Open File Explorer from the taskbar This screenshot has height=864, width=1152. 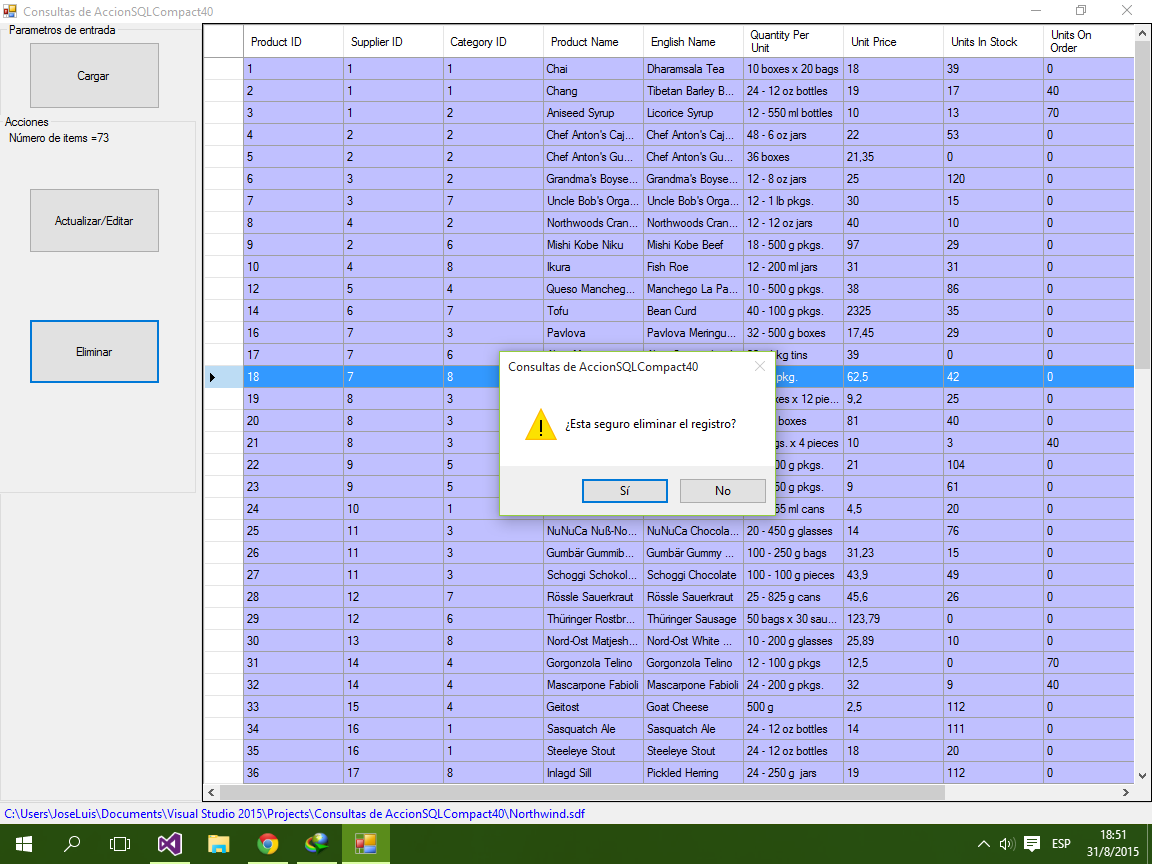tap(218, 843)
